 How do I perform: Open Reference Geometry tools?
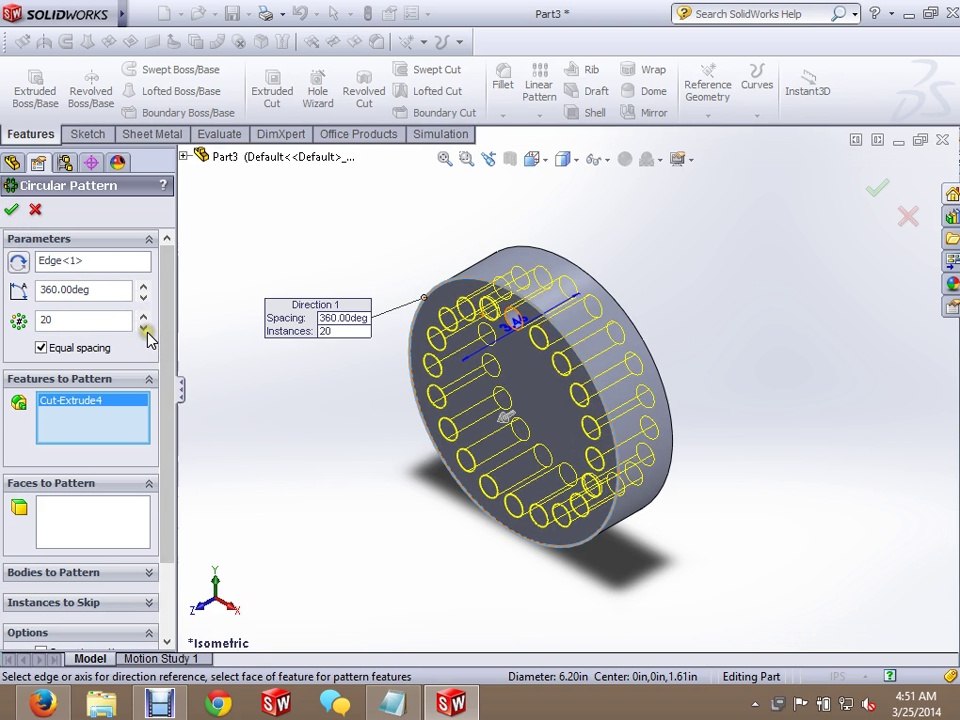tap(707, 83)
